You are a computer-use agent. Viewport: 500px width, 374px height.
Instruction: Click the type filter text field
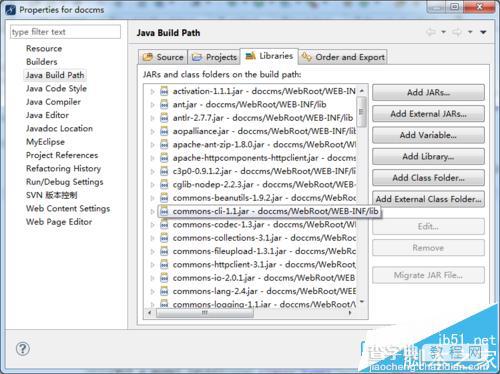(65, 32)
